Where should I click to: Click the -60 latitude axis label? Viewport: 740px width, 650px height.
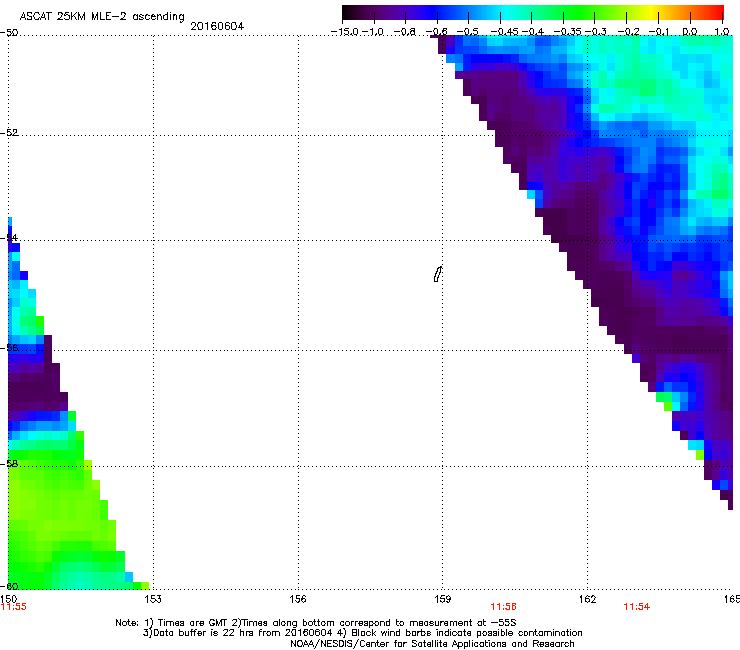tap(9, 586)
